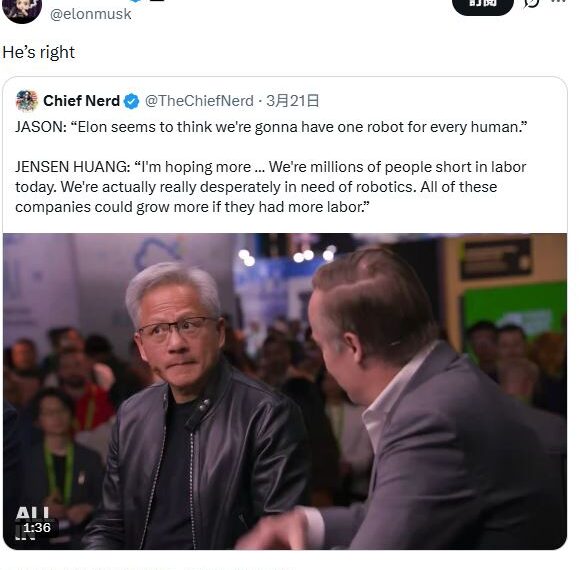Click the black subscribe pill button
The width and height of the screenshot is (580, 570).
coord(483,5)
